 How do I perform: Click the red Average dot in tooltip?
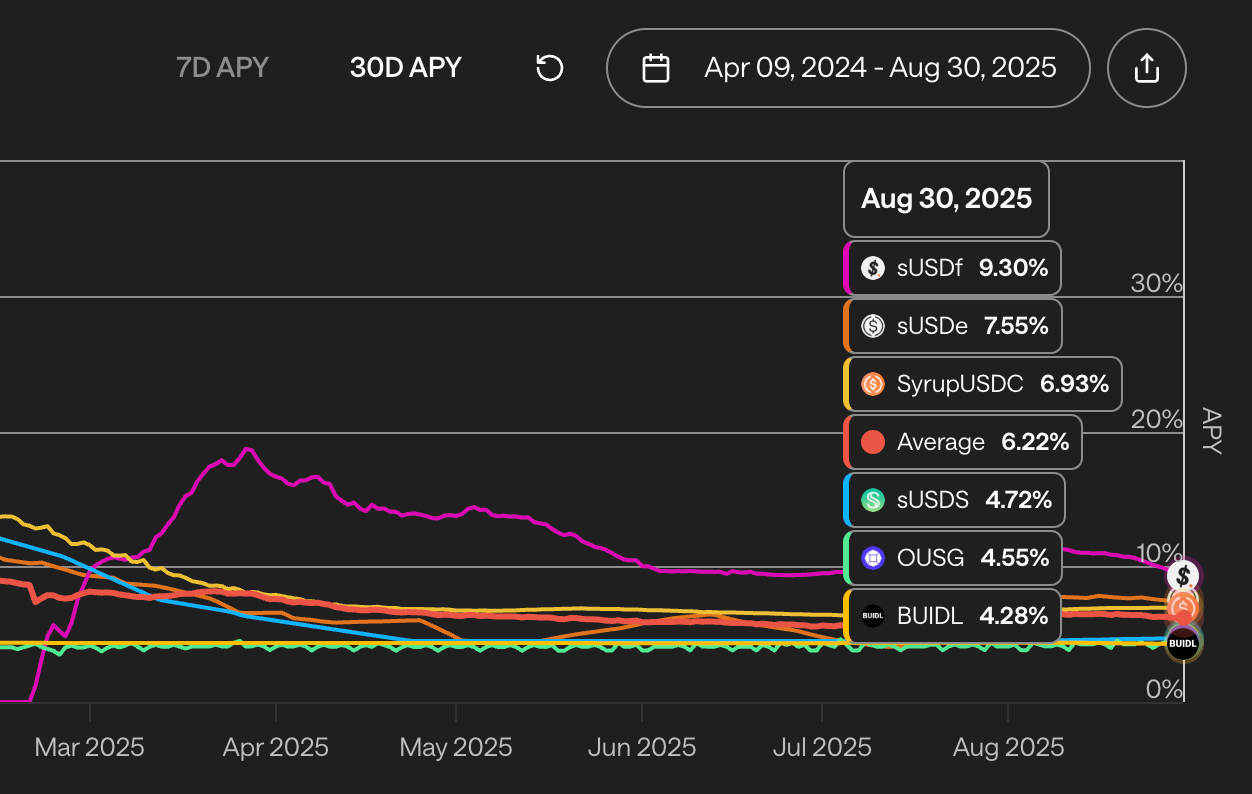click(873, 442)
